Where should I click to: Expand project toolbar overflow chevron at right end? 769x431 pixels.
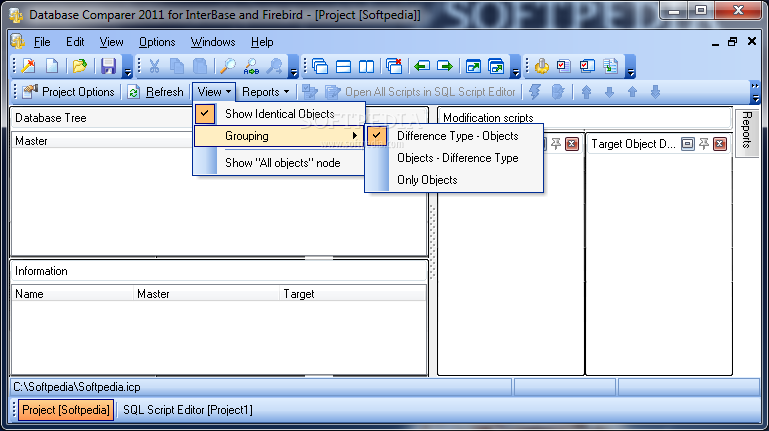click(755, 92)
